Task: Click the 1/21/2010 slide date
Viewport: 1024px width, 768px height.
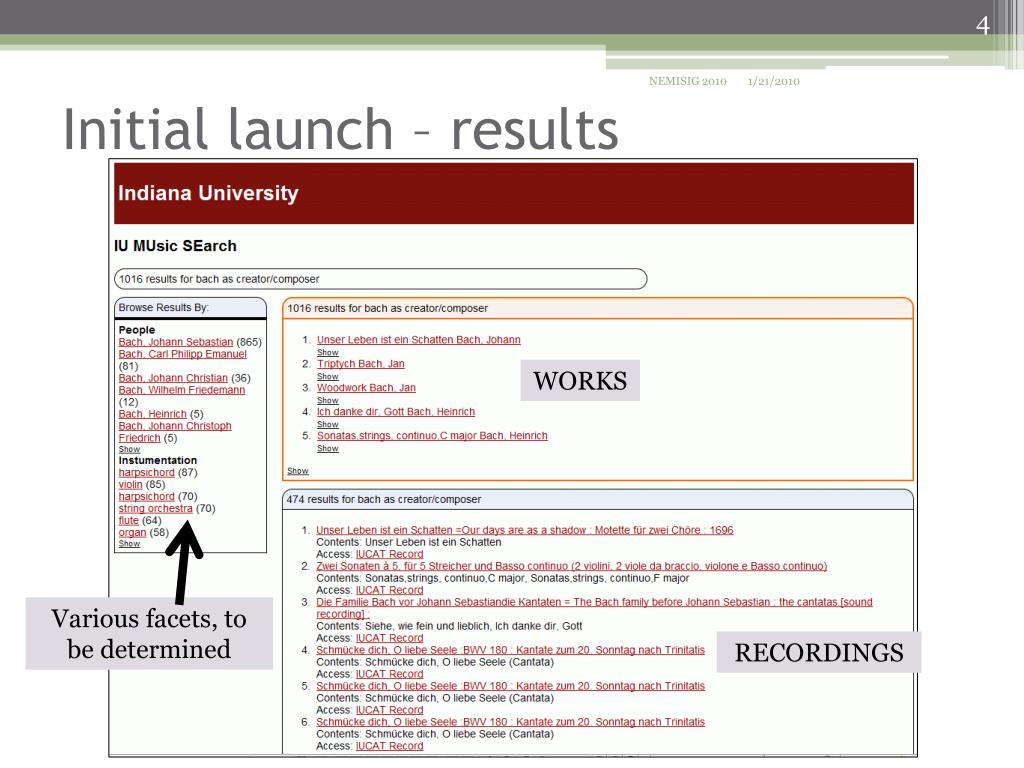Action: [774, 81]
